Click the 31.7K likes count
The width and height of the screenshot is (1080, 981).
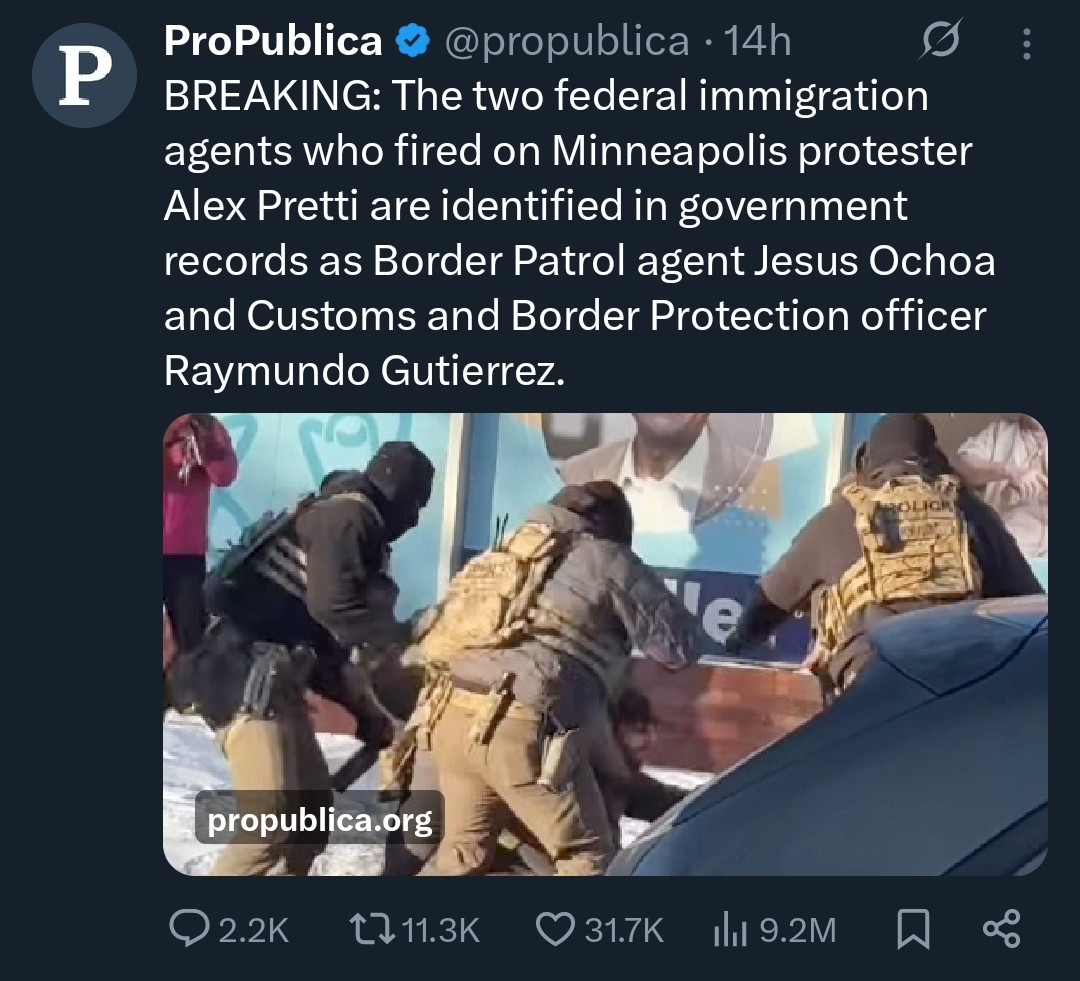tap(623, 930)
